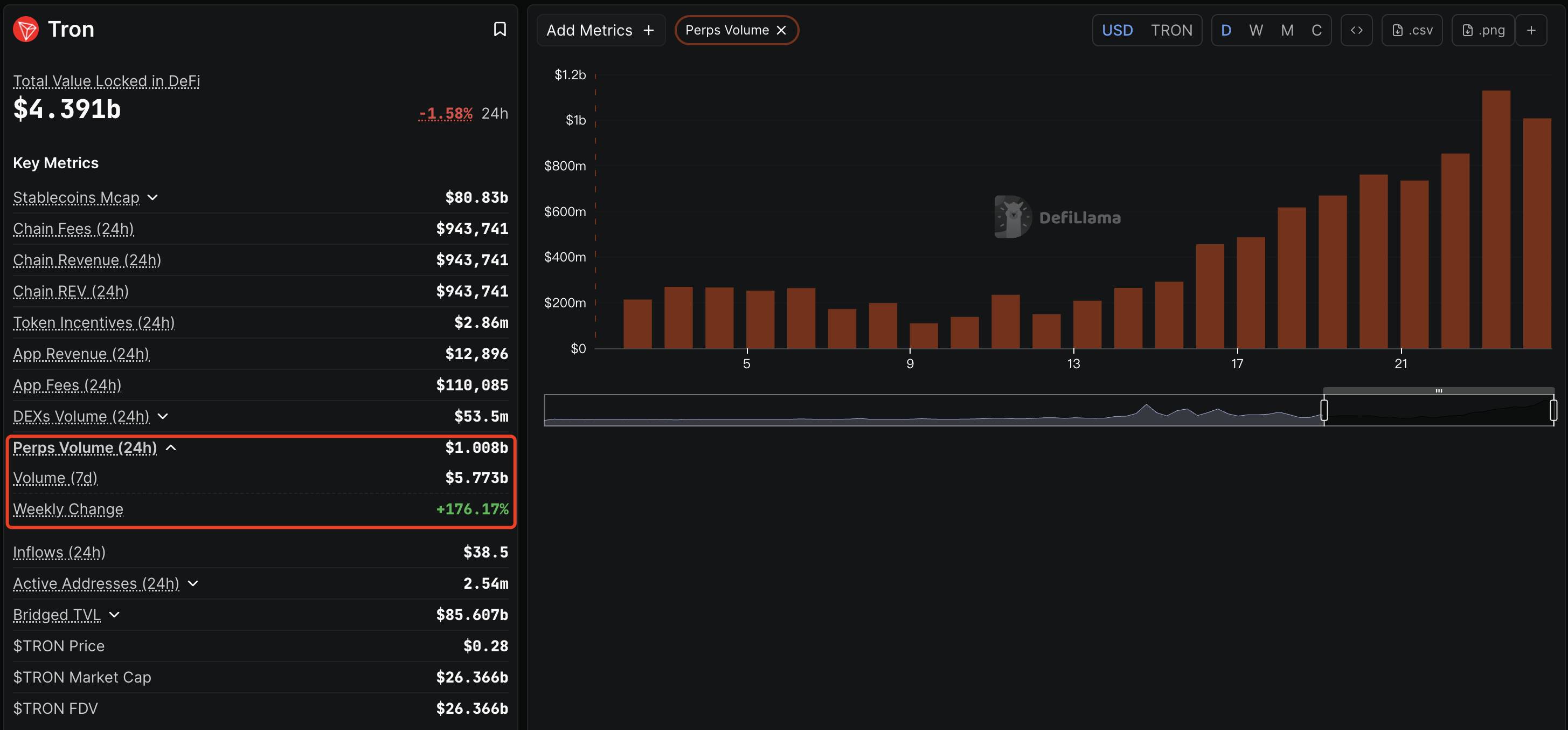Click the plus icon at toolbar far right
This screenshot has height=730, width=1568.
(x=1531, y=30)
